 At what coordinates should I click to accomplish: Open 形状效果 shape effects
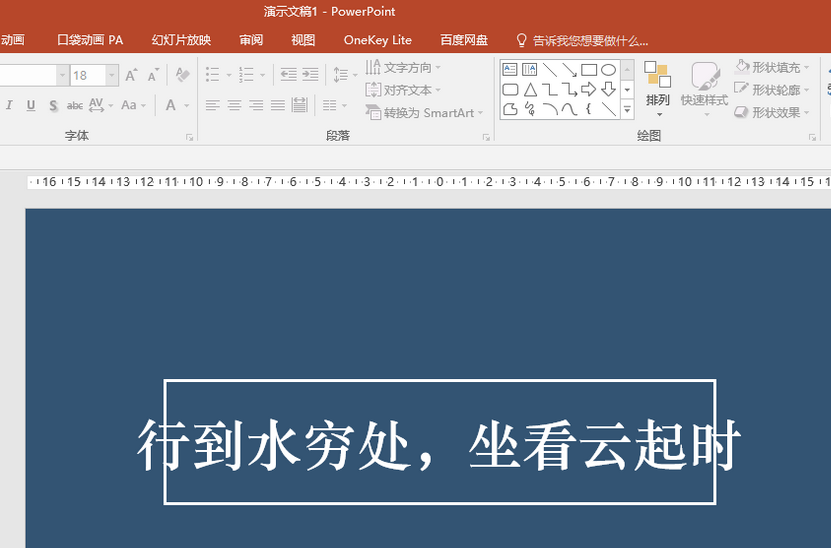772,112
